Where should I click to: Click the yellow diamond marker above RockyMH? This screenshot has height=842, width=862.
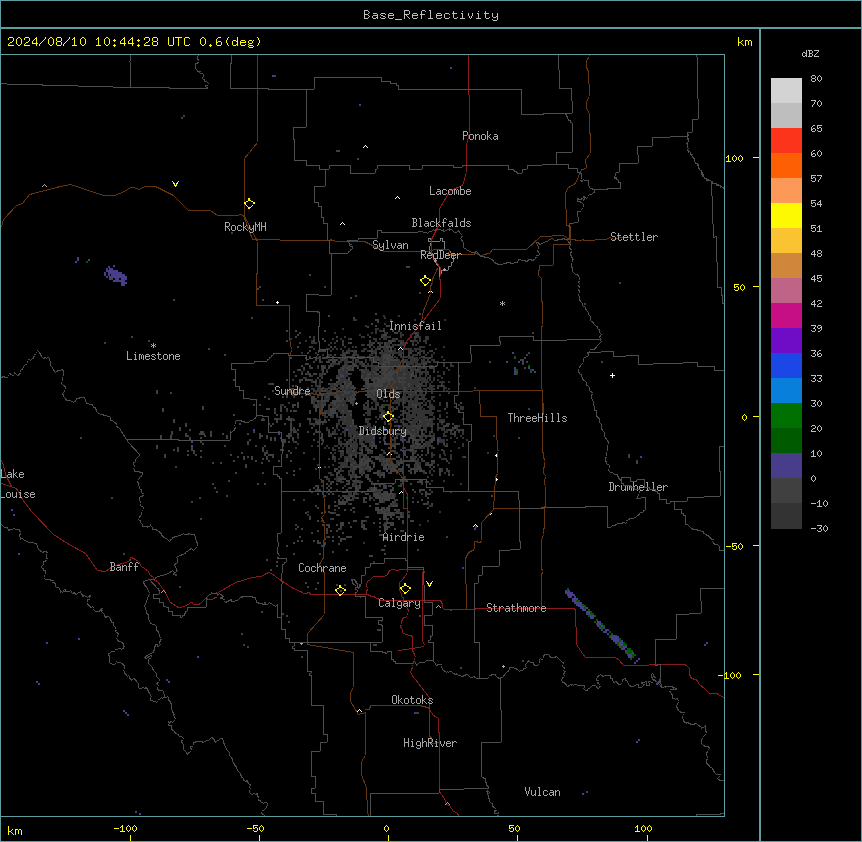[249, 204]
